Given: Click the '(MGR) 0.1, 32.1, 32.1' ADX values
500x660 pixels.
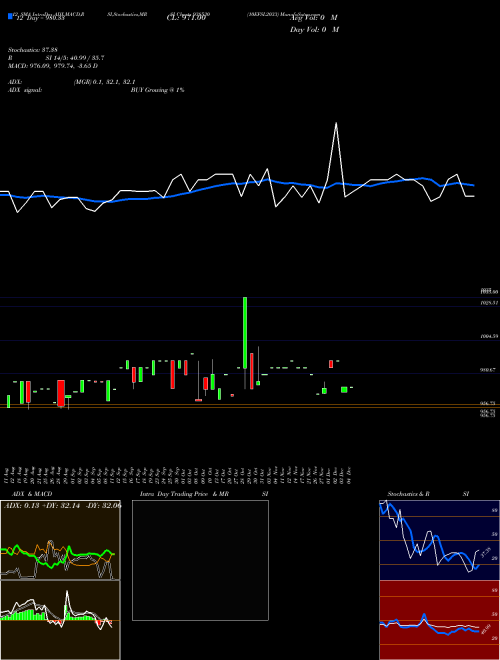Looking at the screenshot, I should point(104,82).
